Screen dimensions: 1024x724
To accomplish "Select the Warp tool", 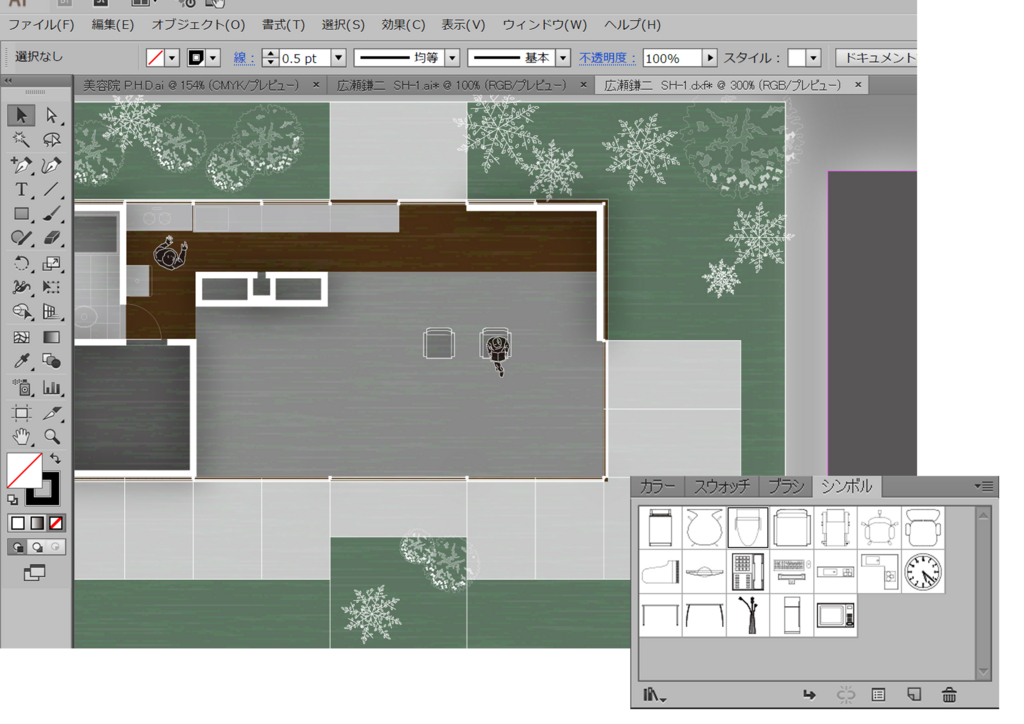I will pos(21,287).
